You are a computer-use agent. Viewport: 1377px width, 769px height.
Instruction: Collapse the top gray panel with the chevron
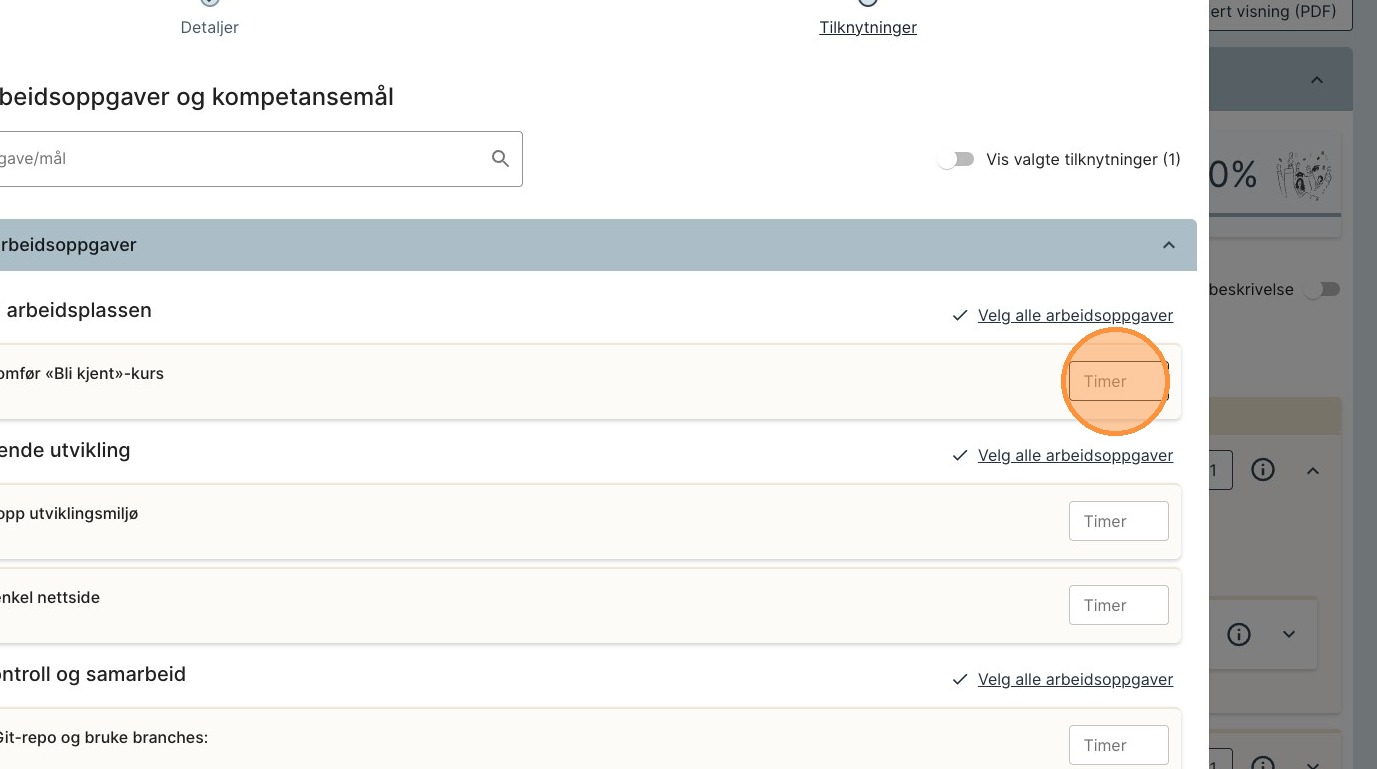click(x=1317, y=80)
